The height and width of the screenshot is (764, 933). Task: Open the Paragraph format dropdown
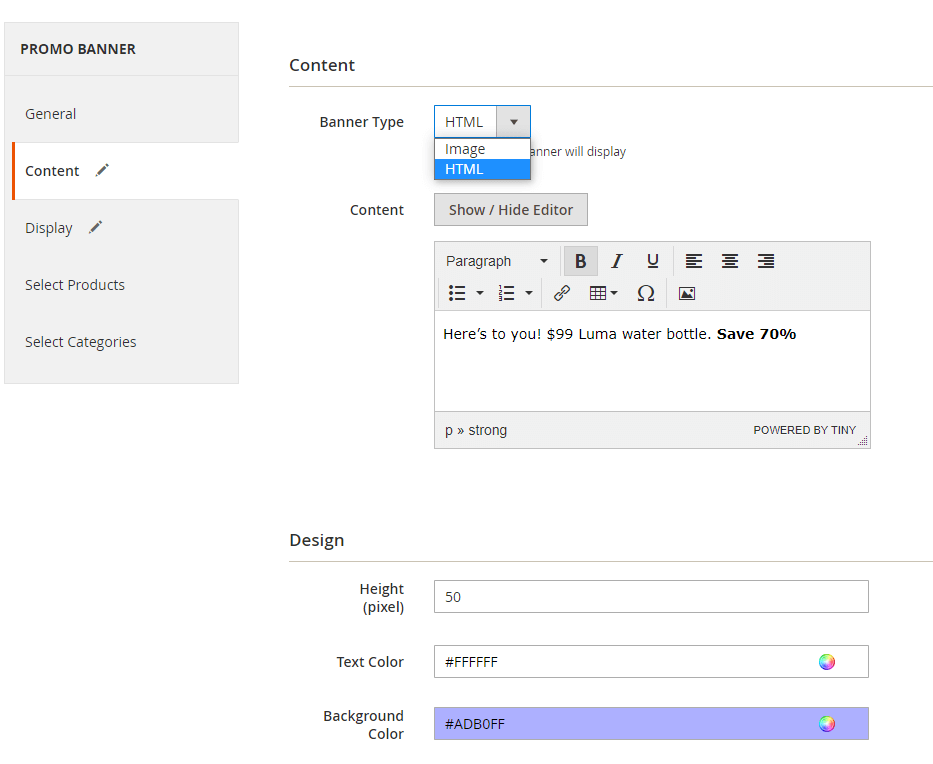(x=497, y=261)
